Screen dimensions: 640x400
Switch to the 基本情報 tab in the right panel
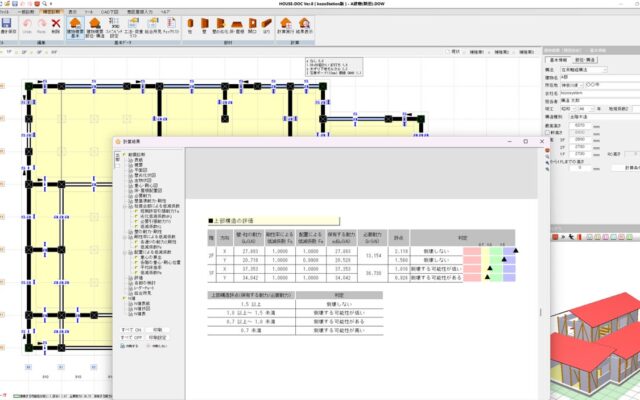(558, 60)
